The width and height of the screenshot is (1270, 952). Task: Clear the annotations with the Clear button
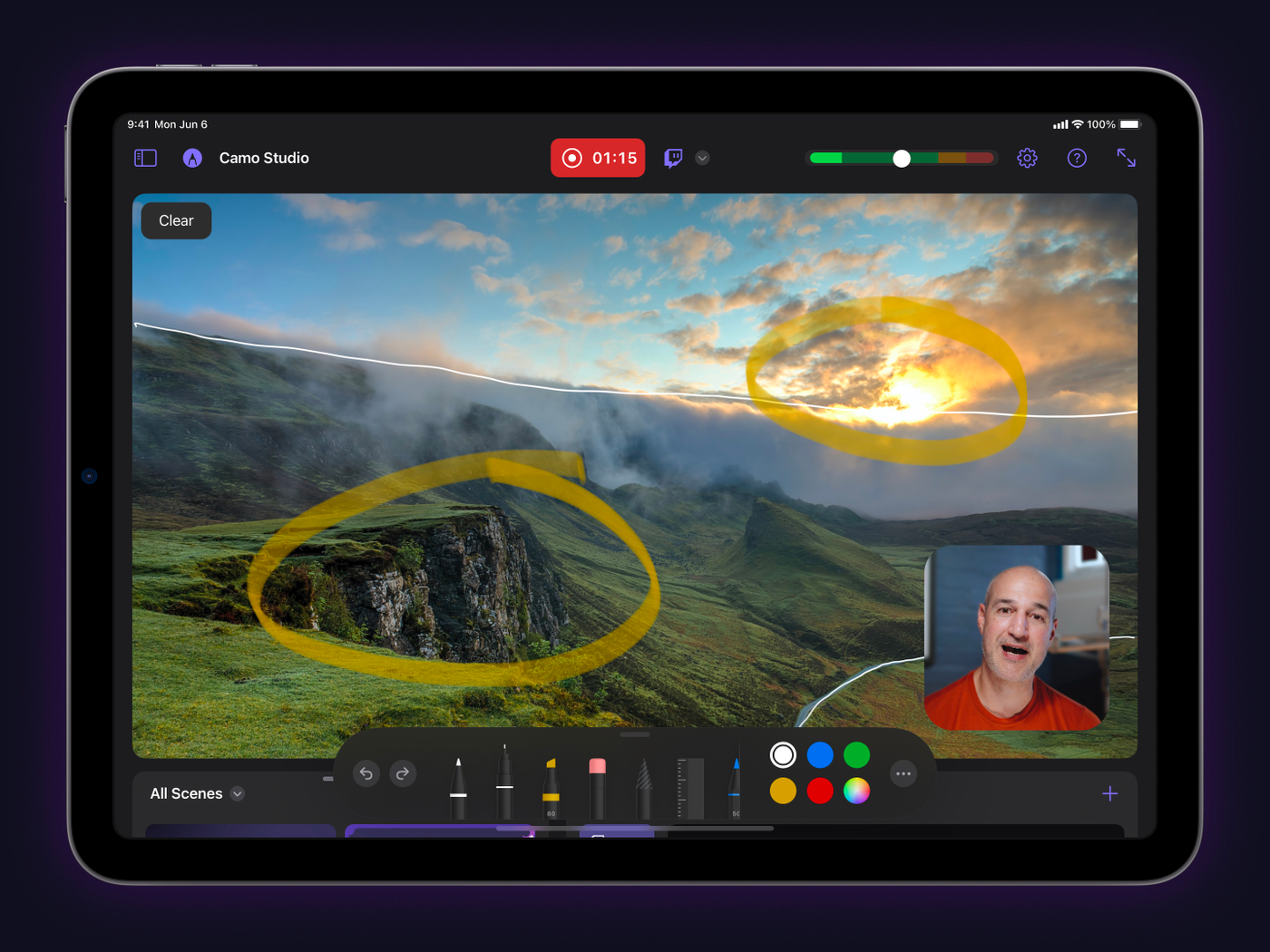pyautogui.click(x=176, y=220)
